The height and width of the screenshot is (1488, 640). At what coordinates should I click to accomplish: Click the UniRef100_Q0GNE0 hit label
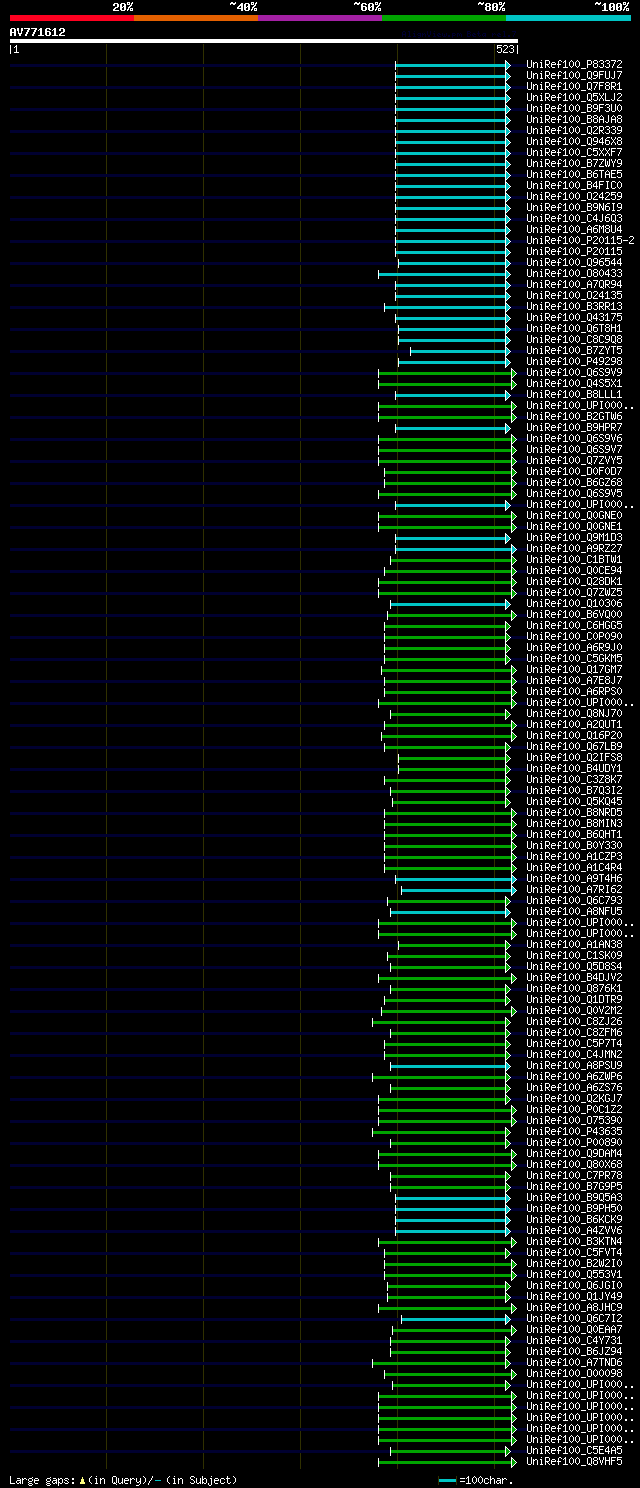[x=574, y=515]
